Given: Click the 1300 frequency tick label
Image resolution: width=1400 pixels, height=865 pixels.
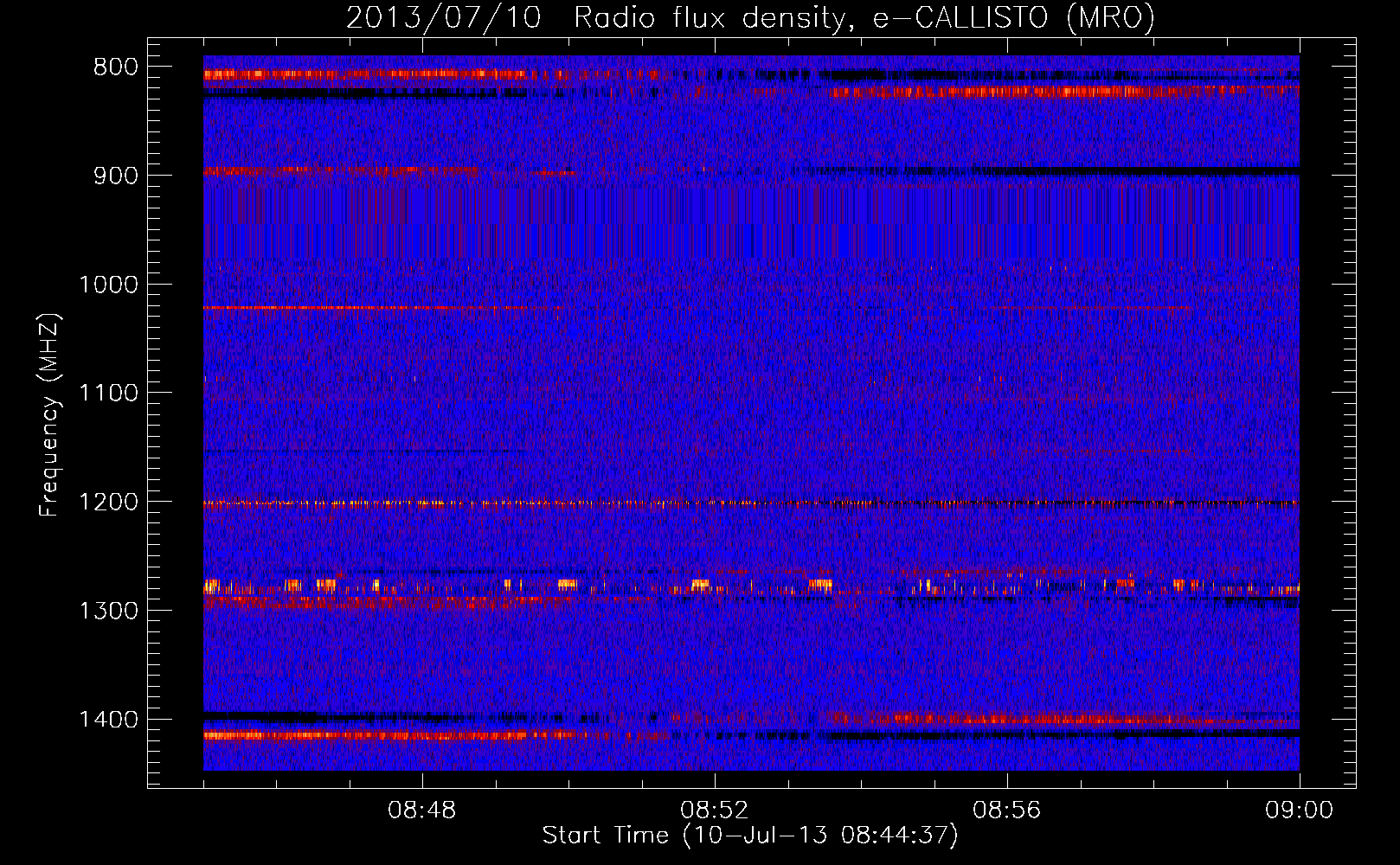Looking at the screenshot, I should (x=108, y=611).
